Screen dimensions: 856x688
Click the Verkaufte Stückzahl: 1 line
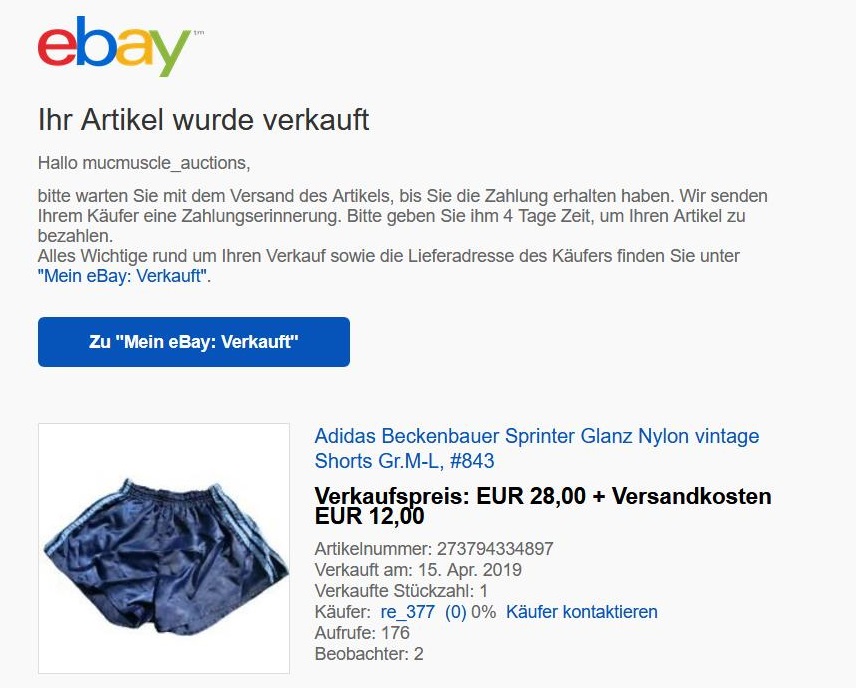(x=401, y=591)
